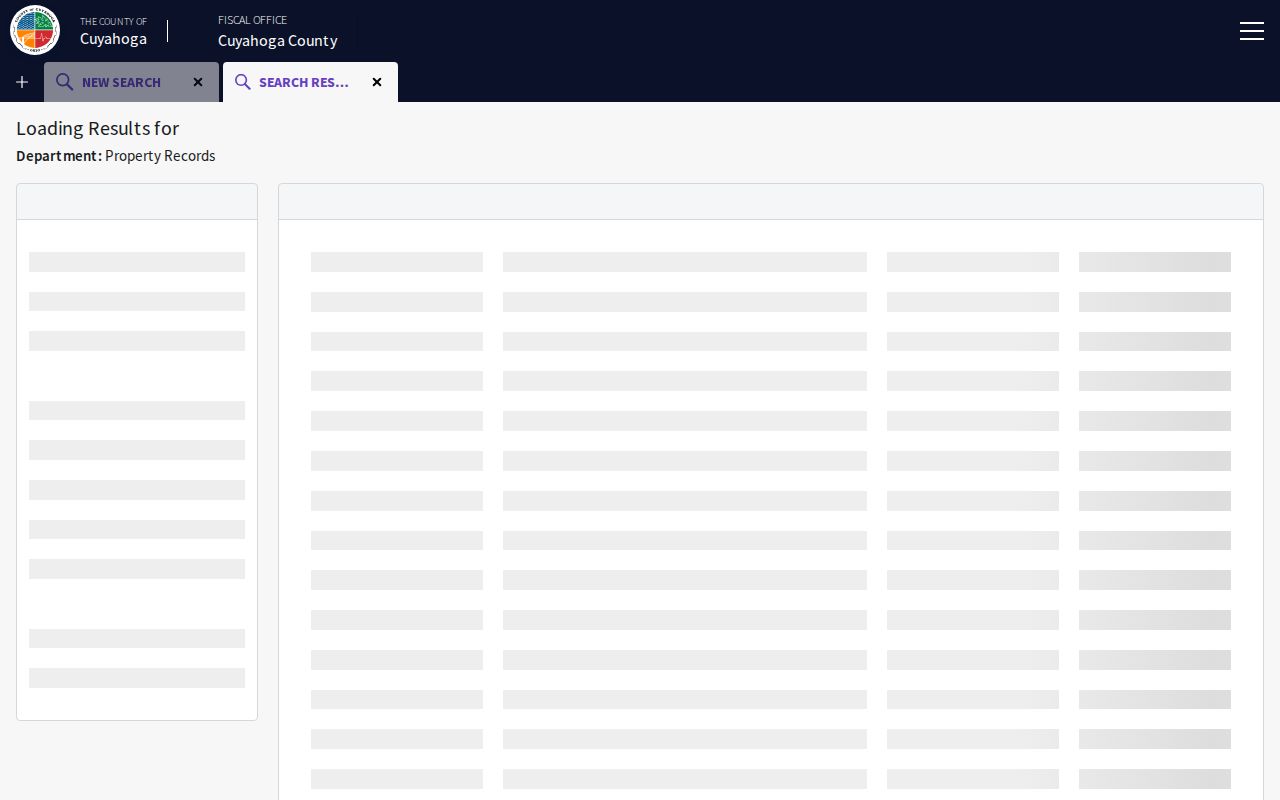Screen dimensions: 1280x800
Task: Select the Search Results tab
Action: coord(310,82)
